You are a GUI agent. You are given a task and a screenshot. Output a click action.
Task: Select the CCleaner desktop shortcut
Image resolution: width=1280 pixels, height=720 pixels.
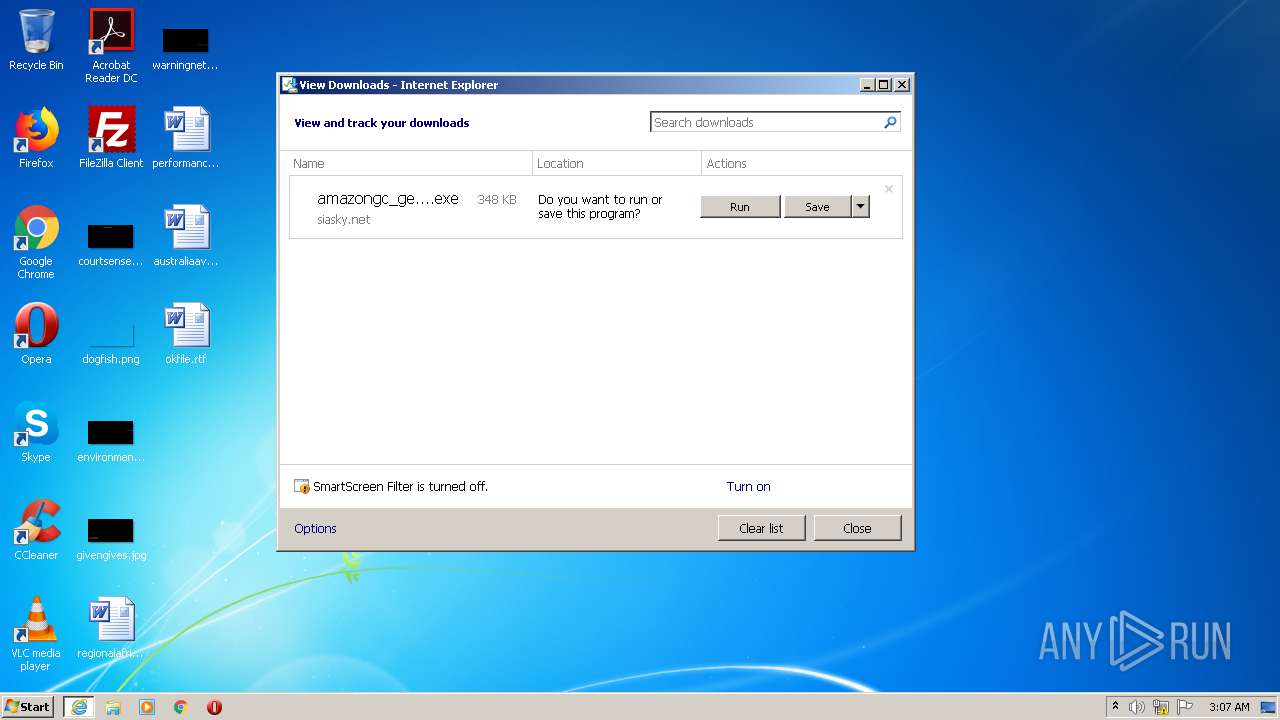(x=36, y=530)
